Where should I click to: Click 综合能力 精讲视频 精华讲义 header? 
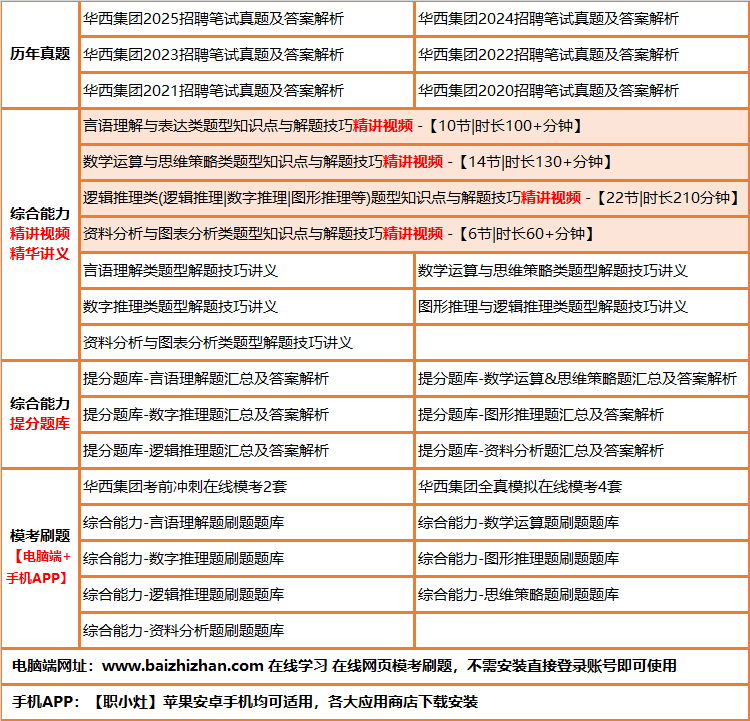[40, 234]
